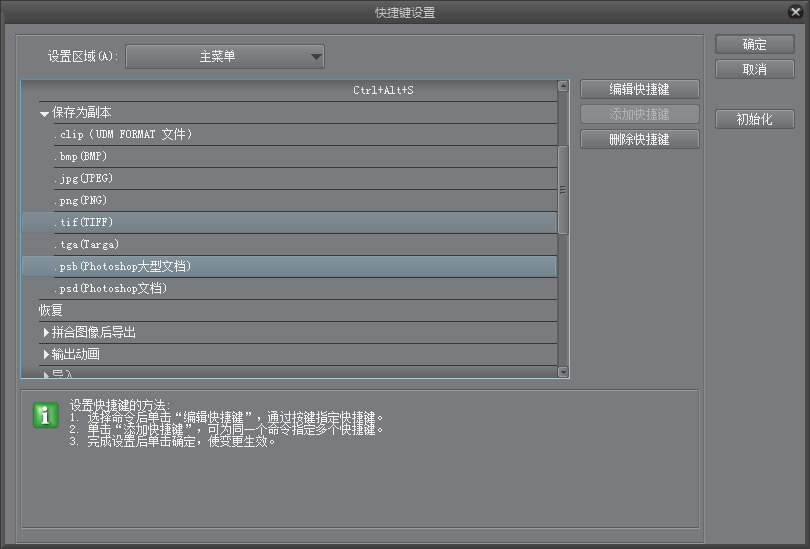Close the 快捷键设置 dialog window
810x549 pixels.
tap(794, 13)
